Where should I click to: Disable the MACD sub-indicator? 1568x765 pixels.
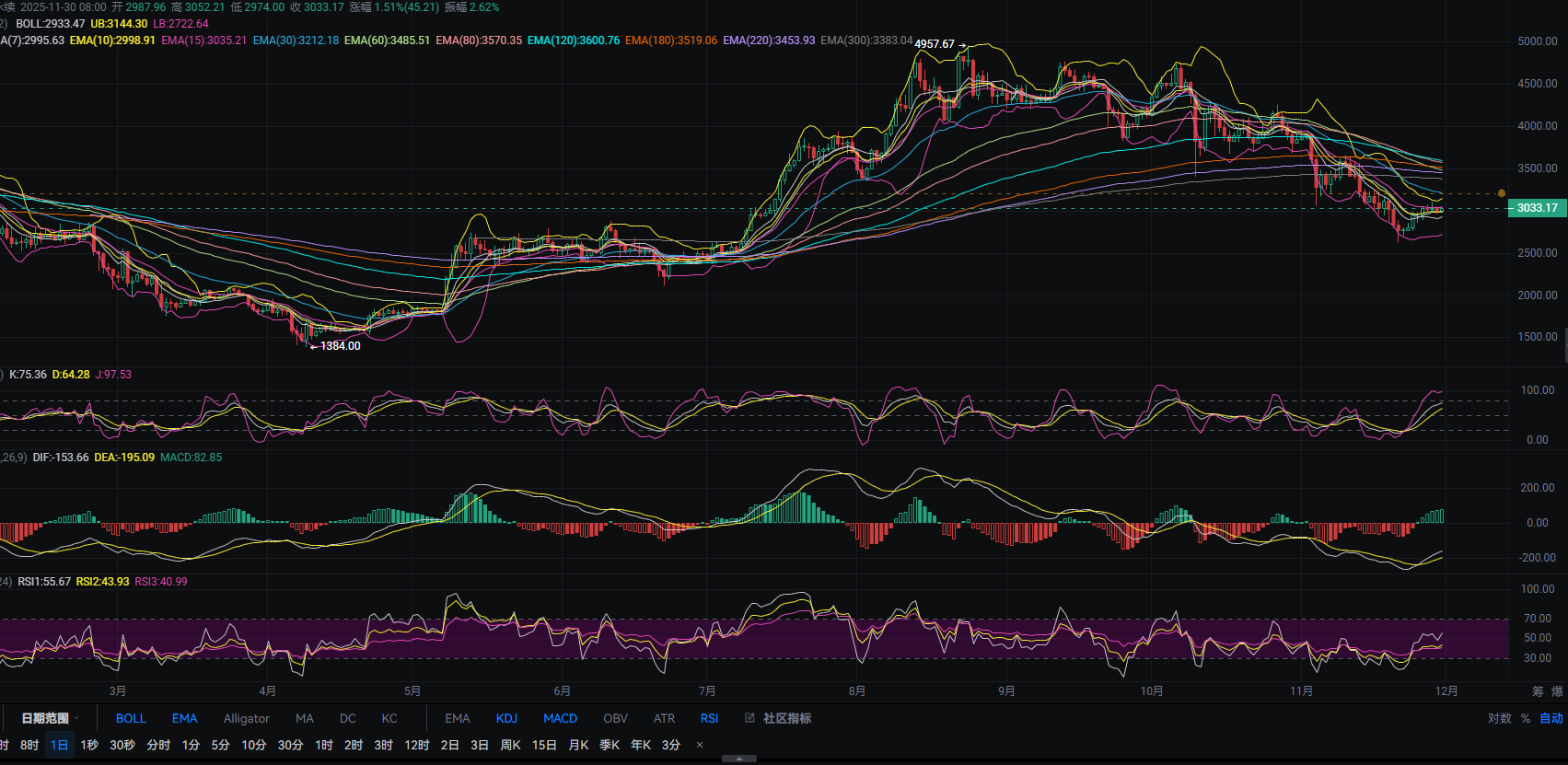coord(560,718)
